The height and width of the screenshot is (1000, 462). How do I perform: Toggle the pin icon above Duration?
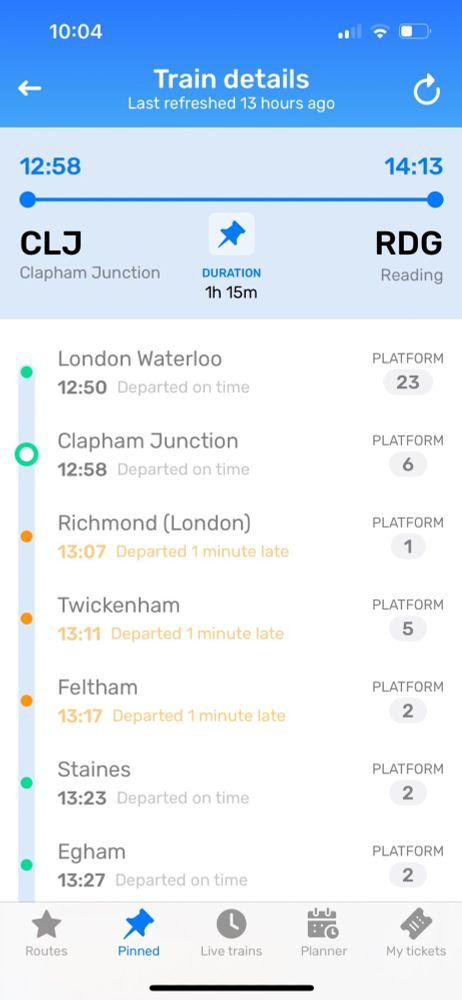(231, 235)
